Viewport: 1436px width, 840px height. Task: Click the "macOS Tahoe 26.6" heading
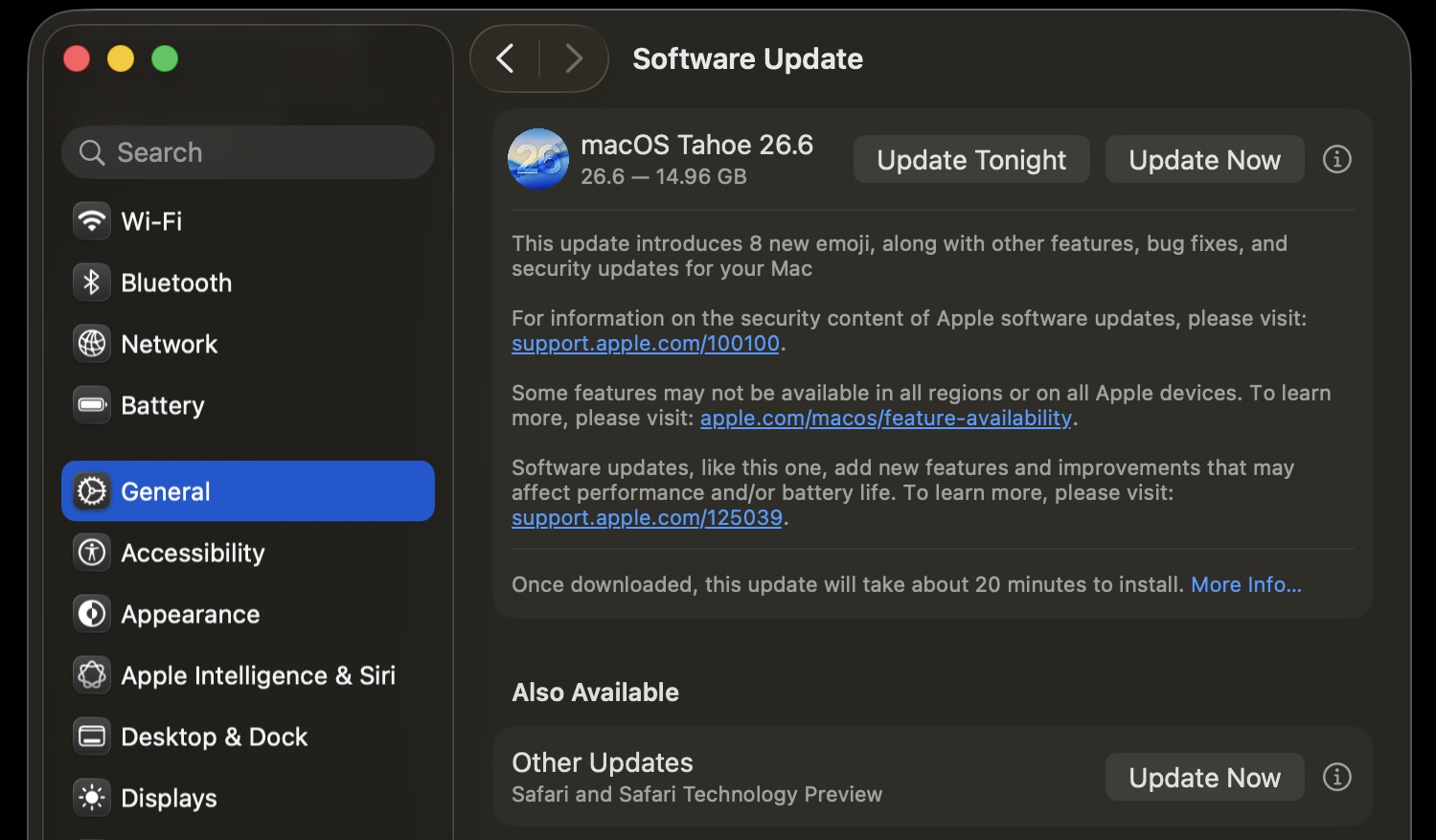[696, 145]
